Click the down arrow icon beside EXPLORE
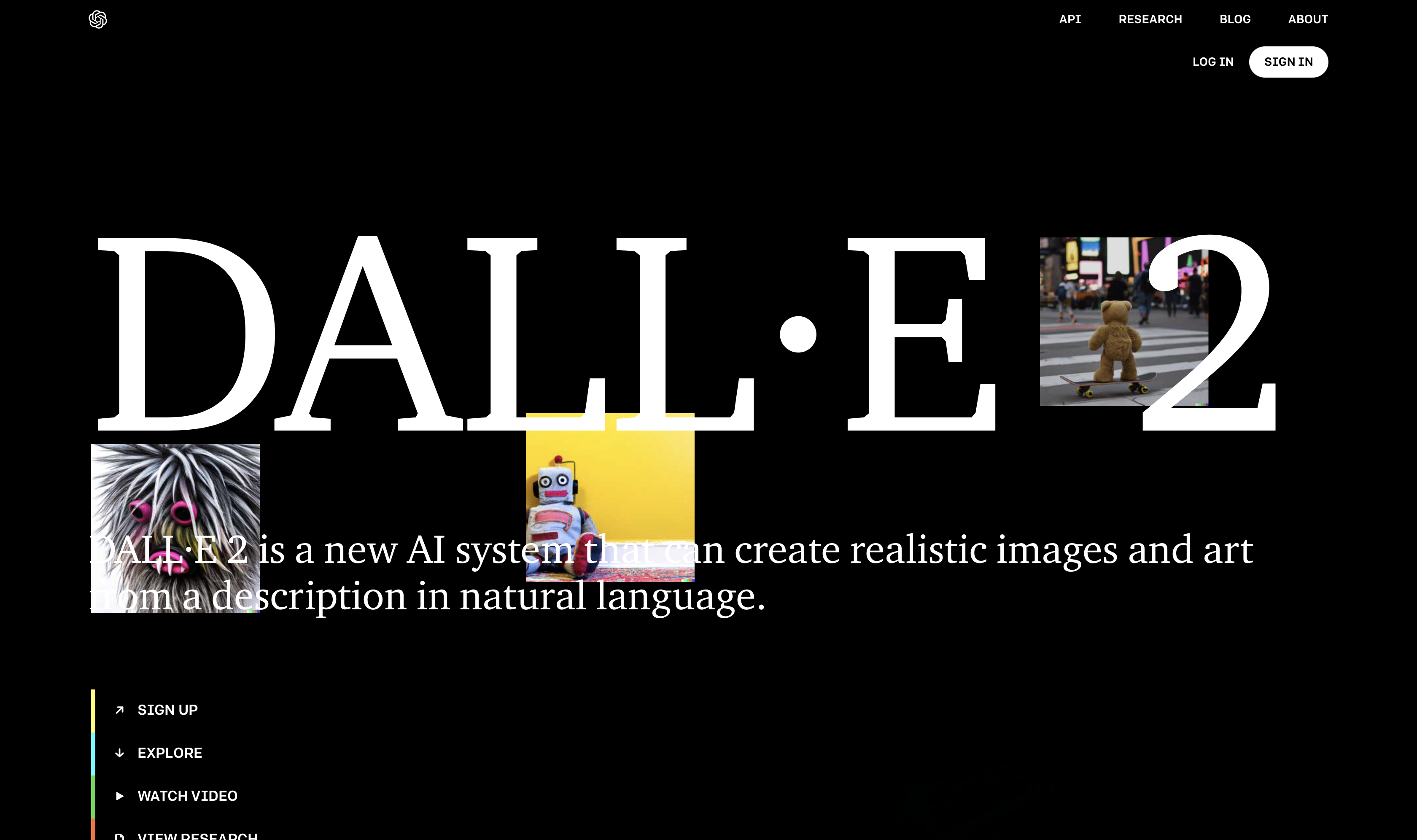The image size is (1417, 840). coord(119,753)
